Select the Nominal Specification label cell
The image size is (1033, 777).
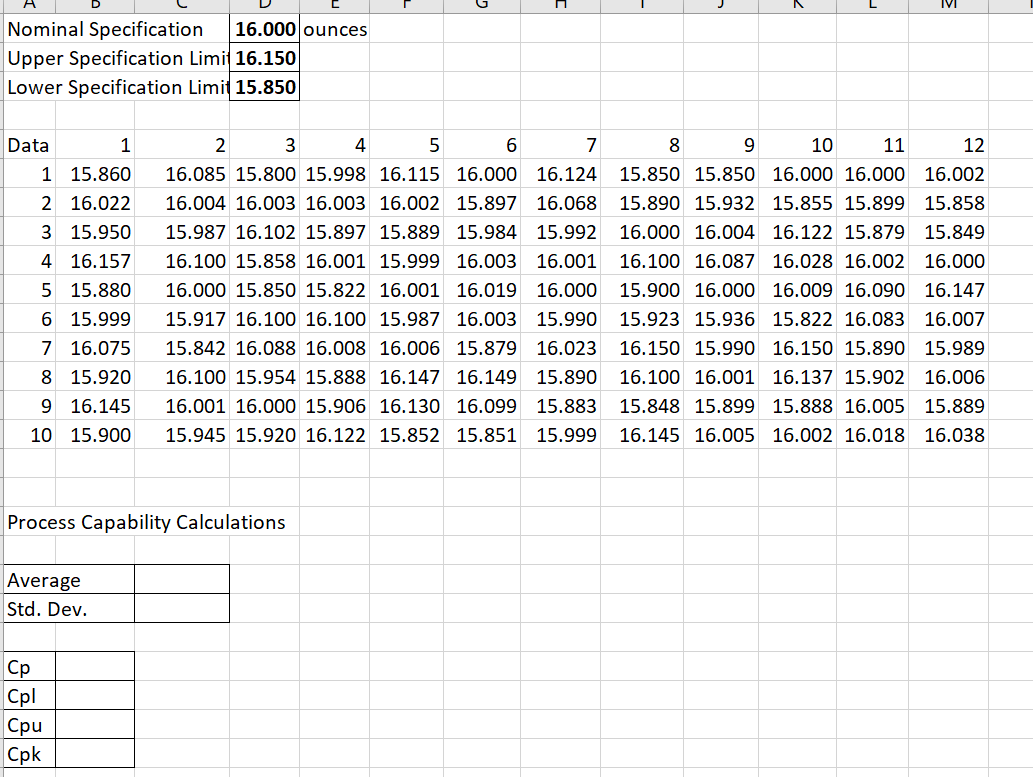pos(117,29)
